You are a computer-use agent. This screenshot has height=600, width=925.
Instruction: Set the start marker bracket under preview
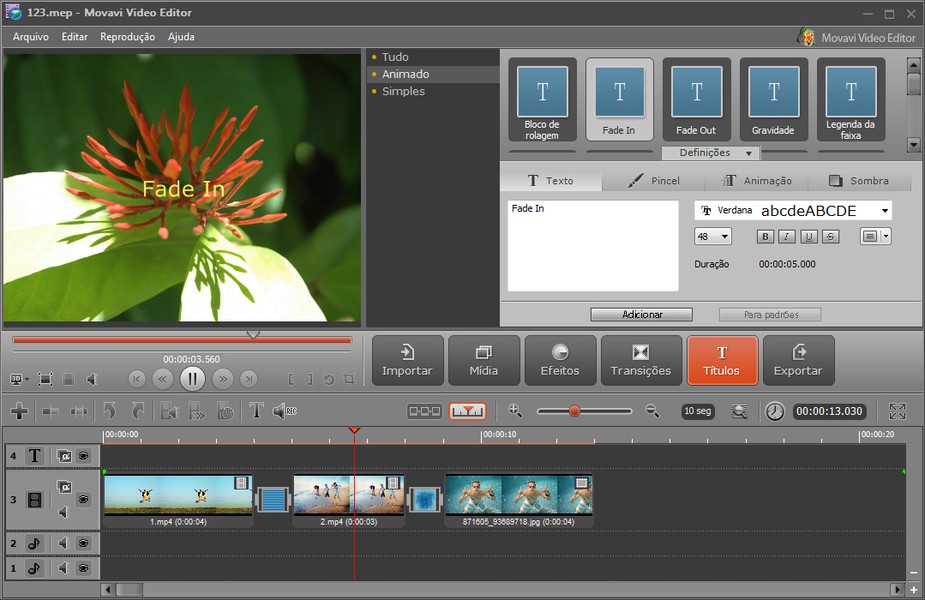[291, 379]
